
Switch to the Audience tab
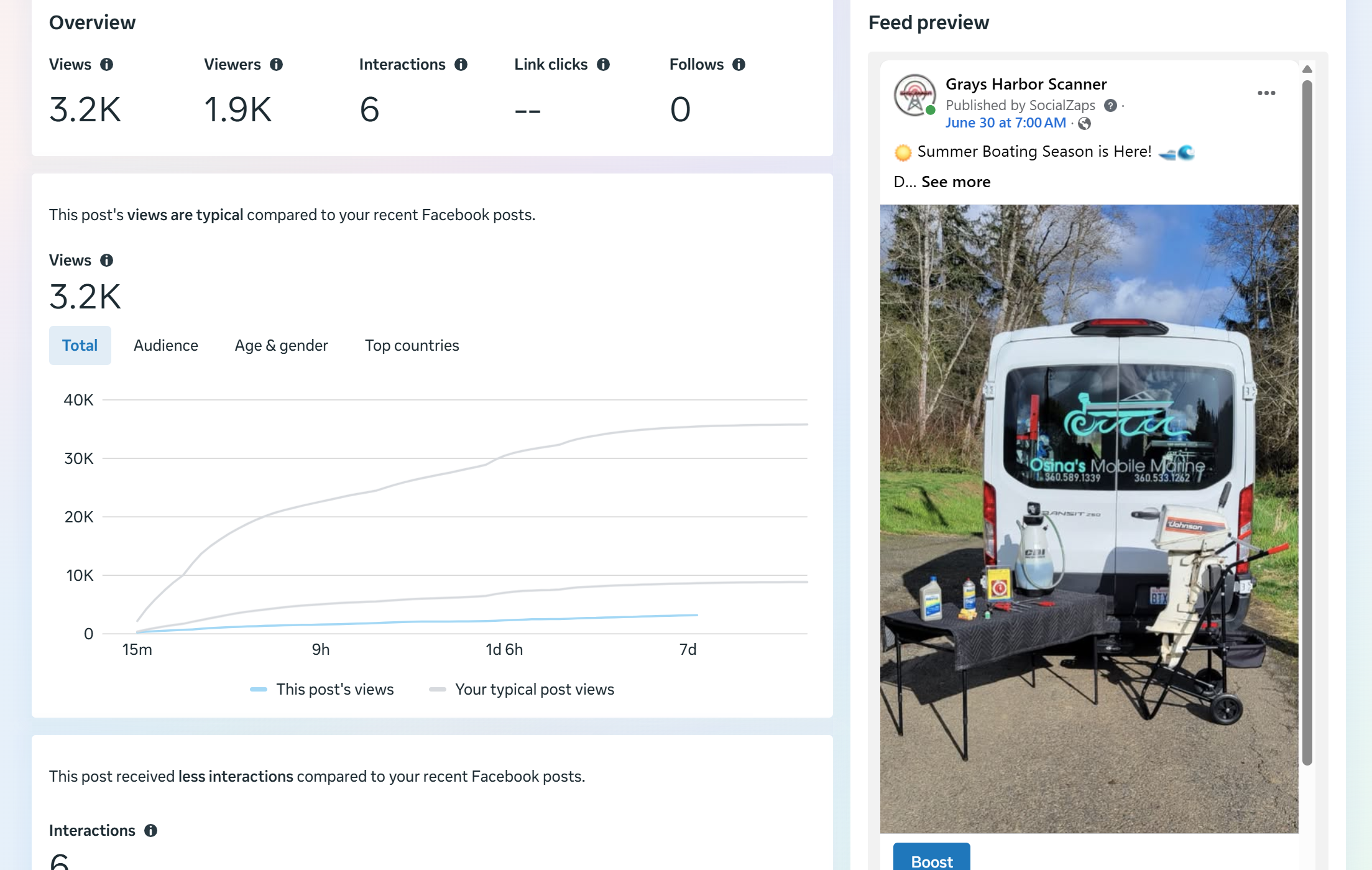click(166, 346)
